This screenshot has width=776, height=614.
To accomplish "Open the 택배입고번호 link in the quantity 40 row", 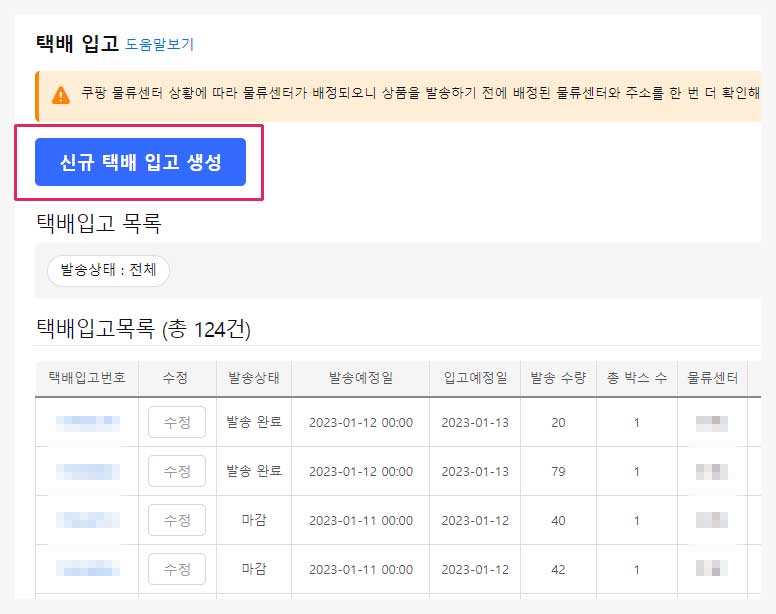I will (x=87, y=520).
